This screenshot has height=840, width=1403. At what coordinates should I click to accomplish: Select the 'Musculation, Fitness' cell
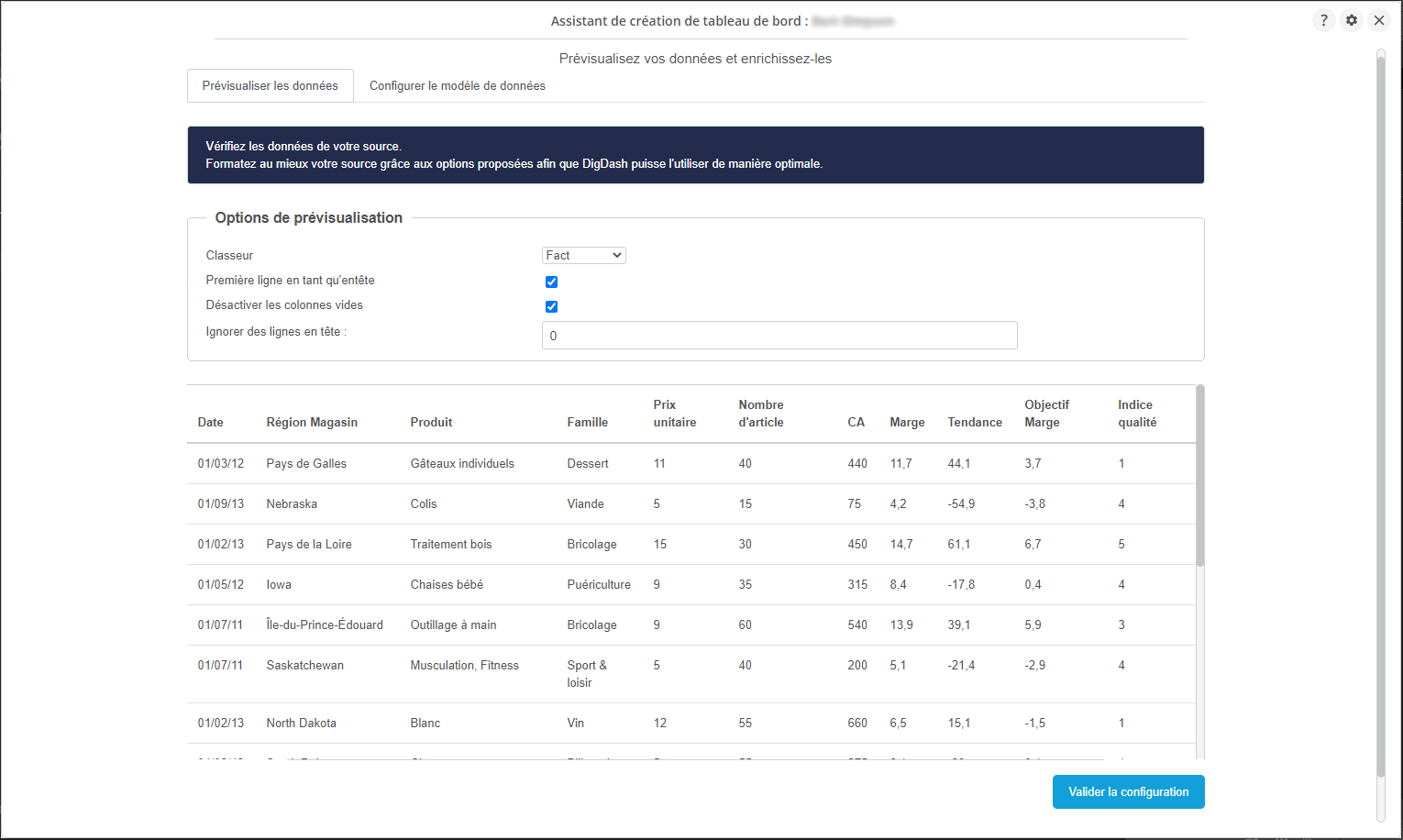tap(465, 665)
